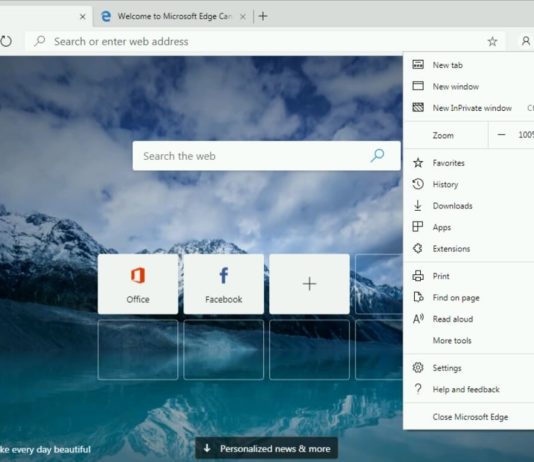Decrease zoom with the minus button
The height and width of the screenshot is (462, 534).
pyautogui.click(x=501, y=135)
